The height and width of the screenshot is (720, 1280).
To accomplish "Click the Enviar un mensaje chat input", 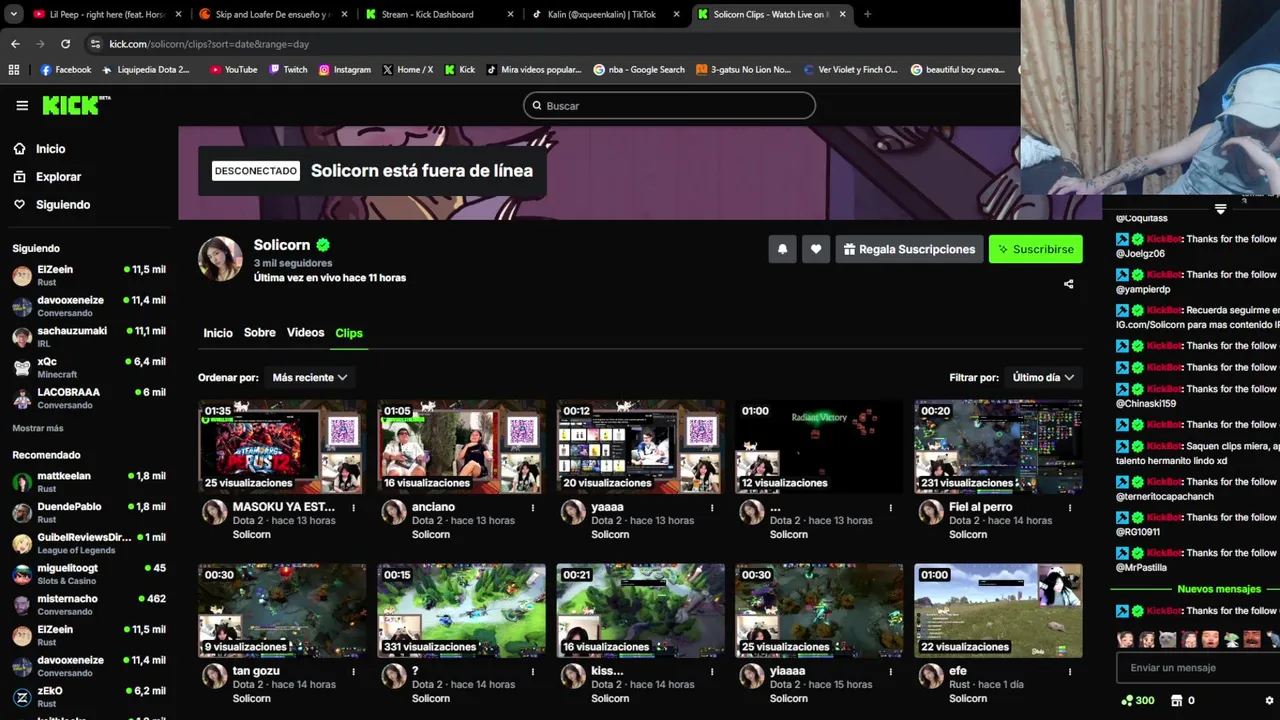I will 1197,668.
